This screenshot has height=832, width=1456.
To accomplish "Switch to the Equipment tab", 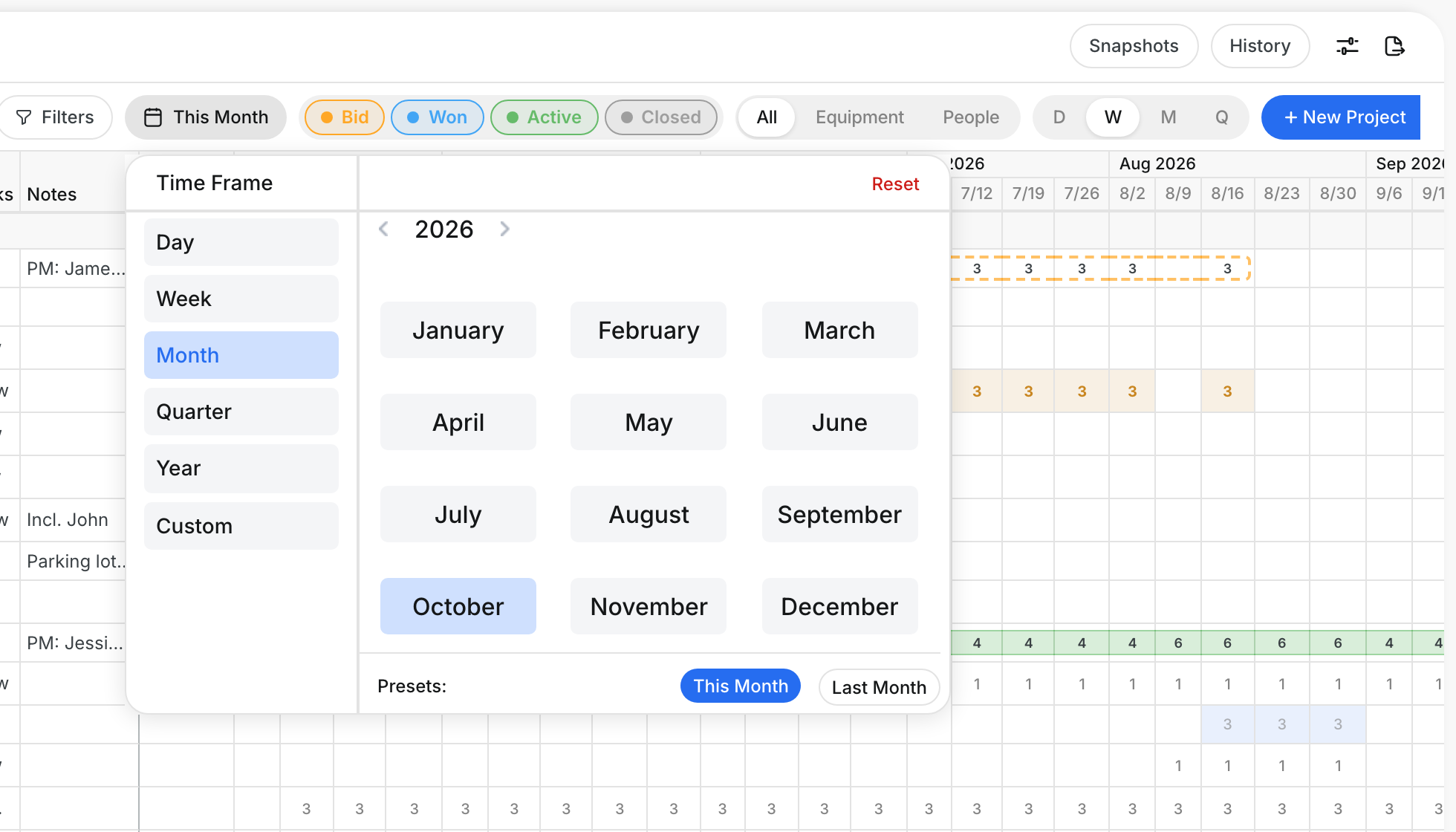I will click(x=859, y=117).
